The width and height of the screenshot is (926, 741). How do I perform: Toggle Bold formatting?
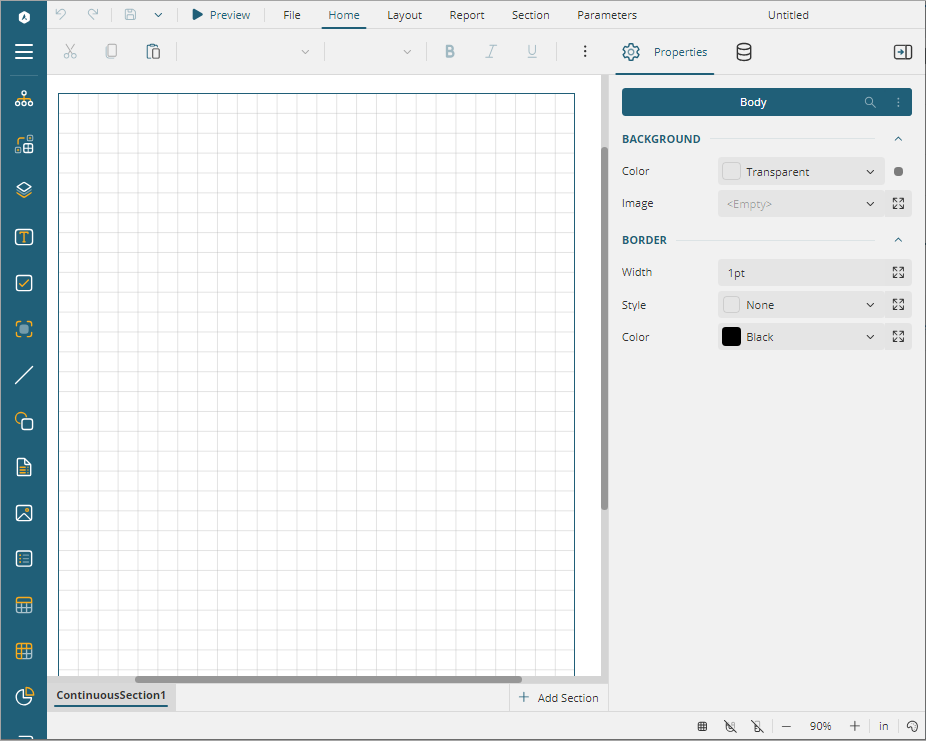point(449,52)
